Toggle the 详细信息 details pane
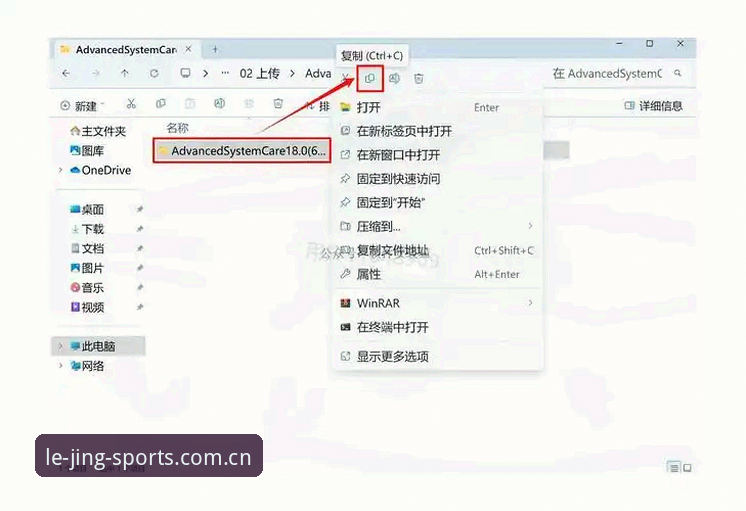 (x=653, y=106)
